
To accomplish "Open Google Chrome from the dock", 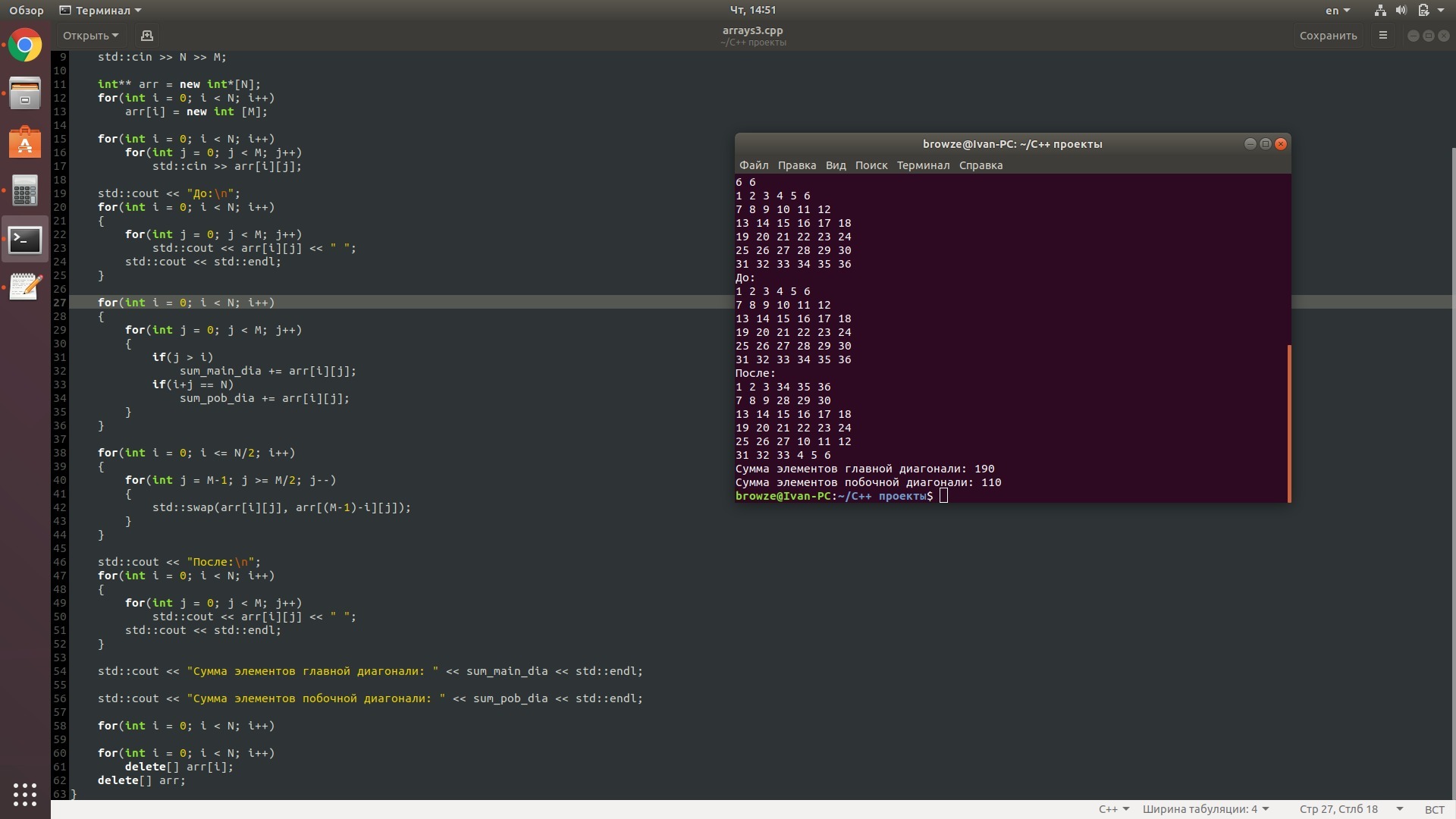I will coord(25,45).
